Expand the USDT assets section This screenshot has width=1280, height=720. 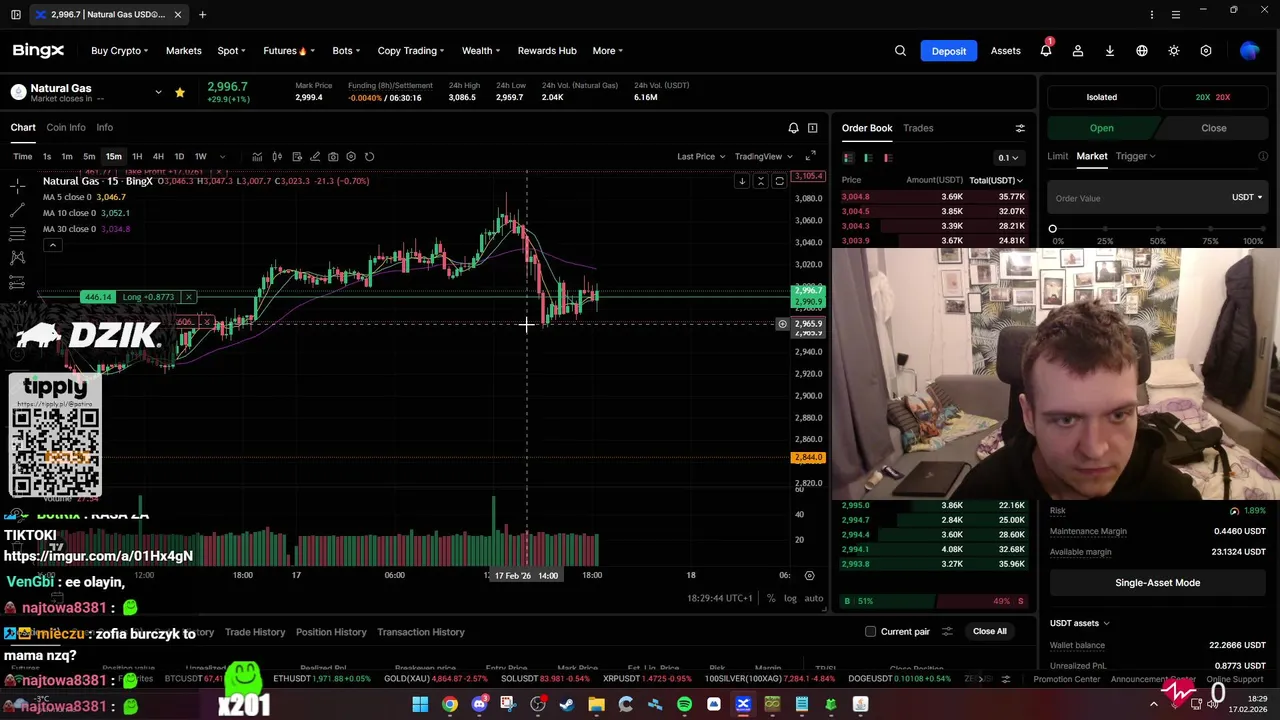[1079, 623]
